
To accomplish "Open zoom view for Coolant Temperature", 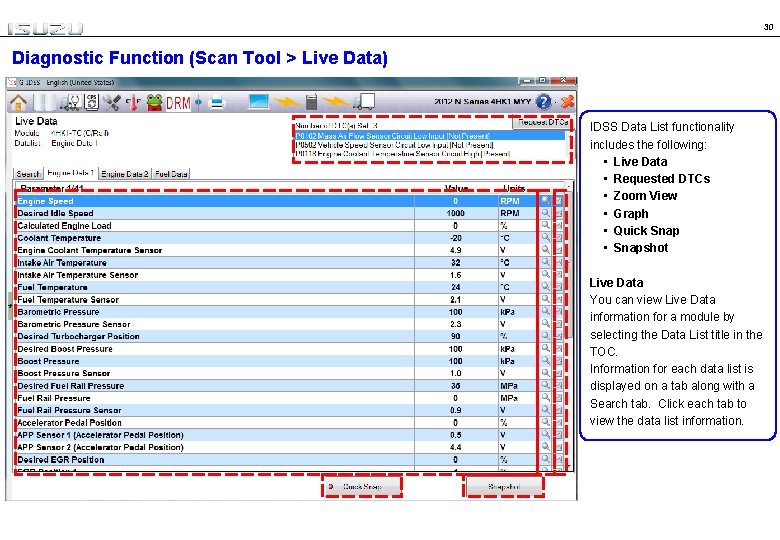I will pos(545,238).
